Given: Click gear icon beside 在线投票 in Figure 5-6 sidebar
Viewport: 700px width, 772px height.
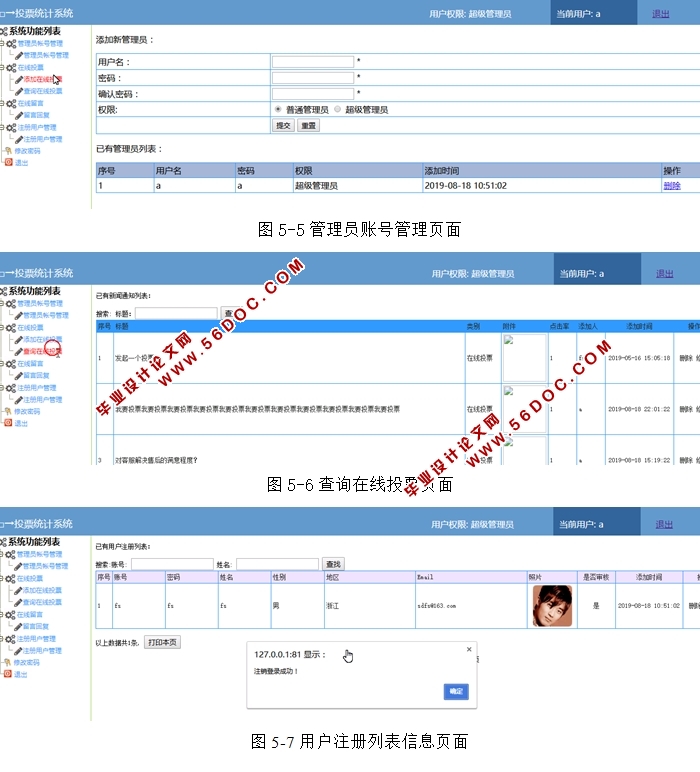Looking at the screenshot, I should coord(11,328).
